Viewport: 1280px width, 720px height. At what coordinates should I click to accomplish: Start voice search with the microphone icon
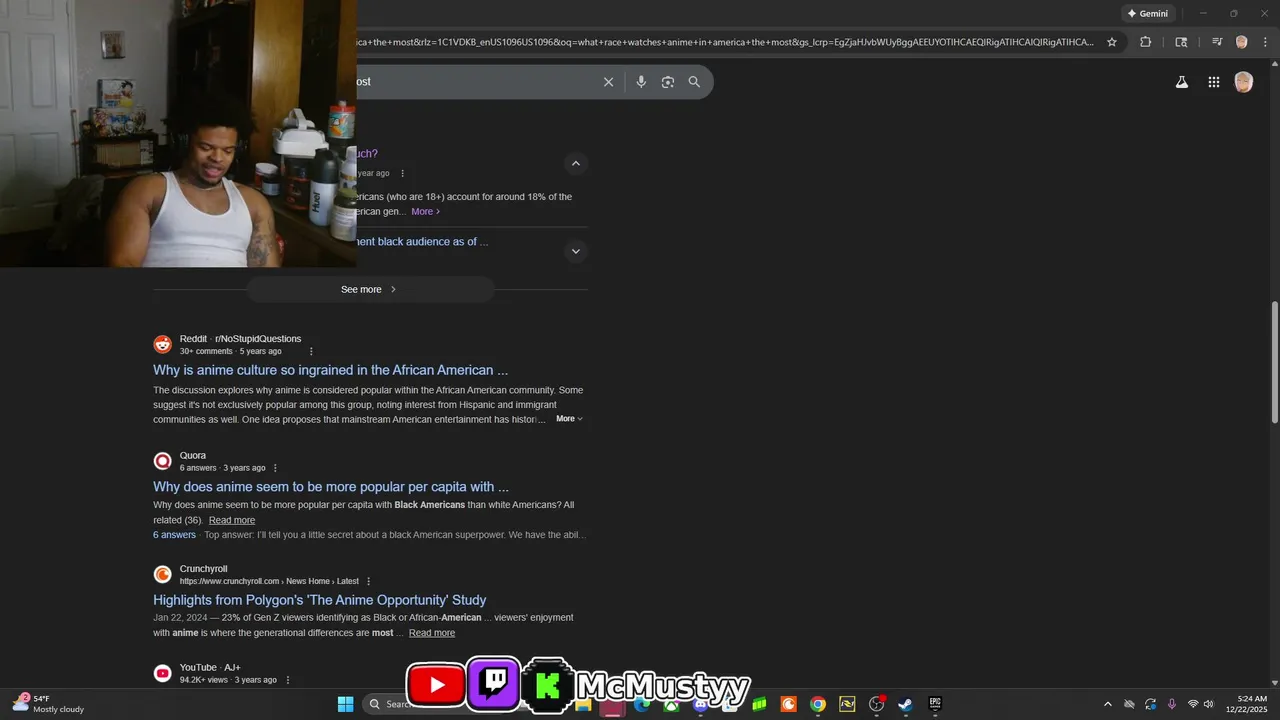(641, 82)
